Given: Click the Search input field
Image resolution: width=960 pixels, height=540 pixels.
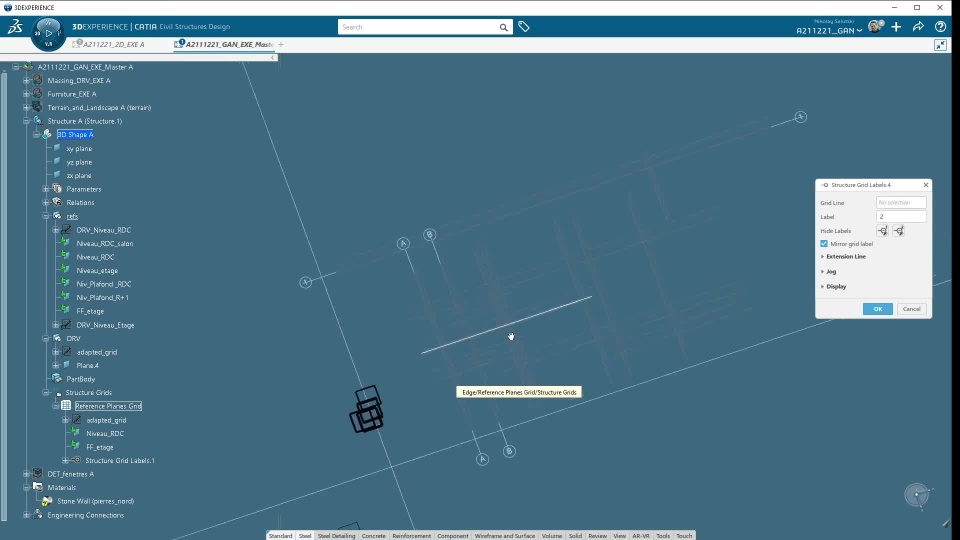Looking at the screenshot, I should click(x=419, y=27).
